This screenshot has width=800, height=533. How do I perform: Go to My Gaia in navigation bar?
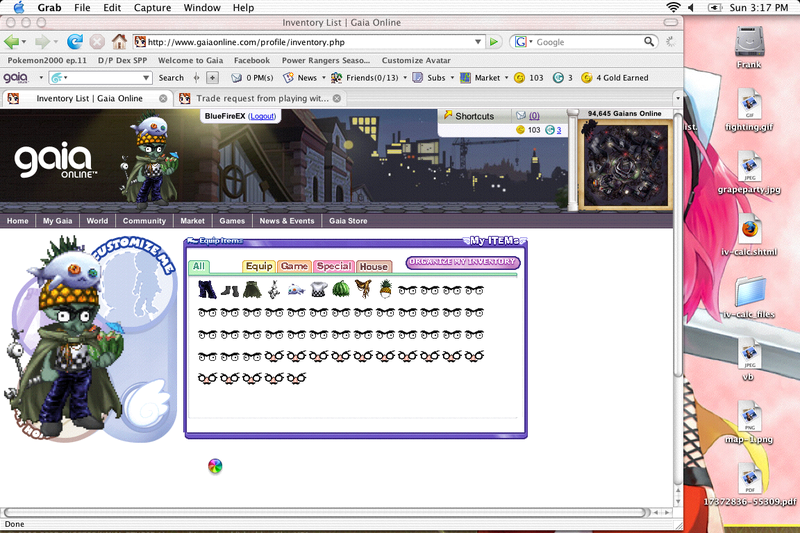57,221
